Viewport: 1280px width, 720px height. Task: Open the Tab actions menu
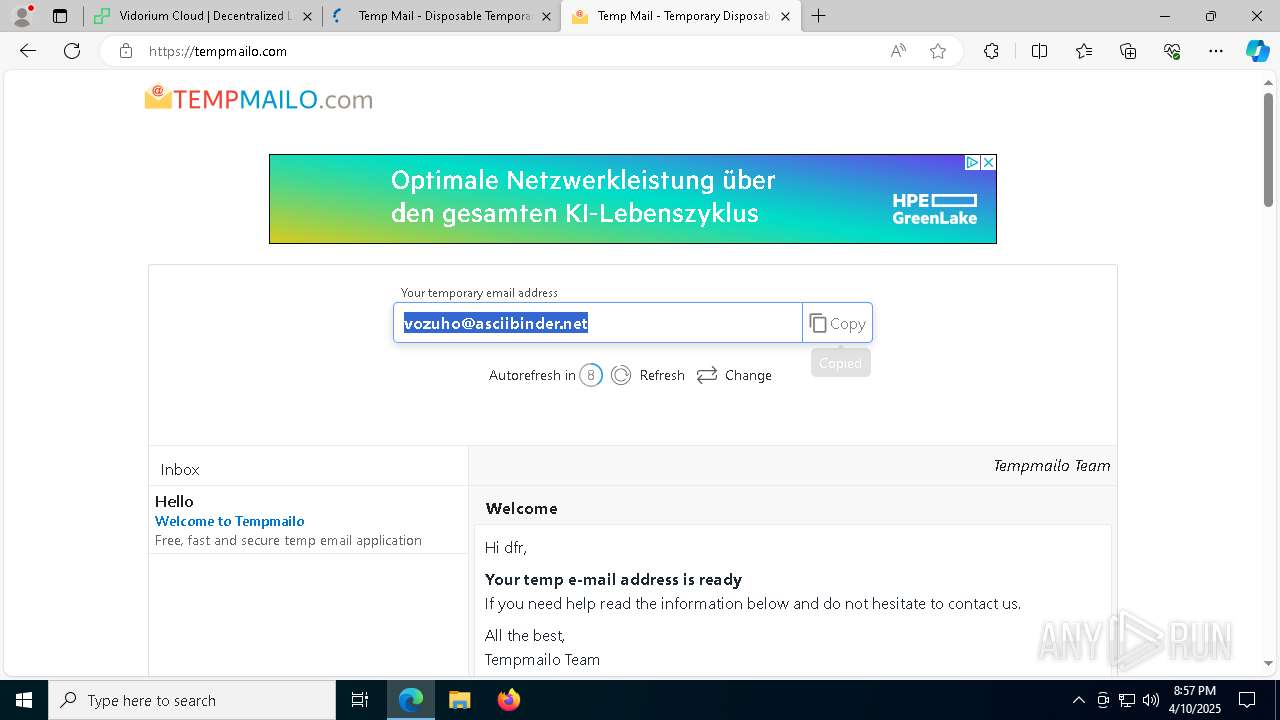[x=60, y=16]
